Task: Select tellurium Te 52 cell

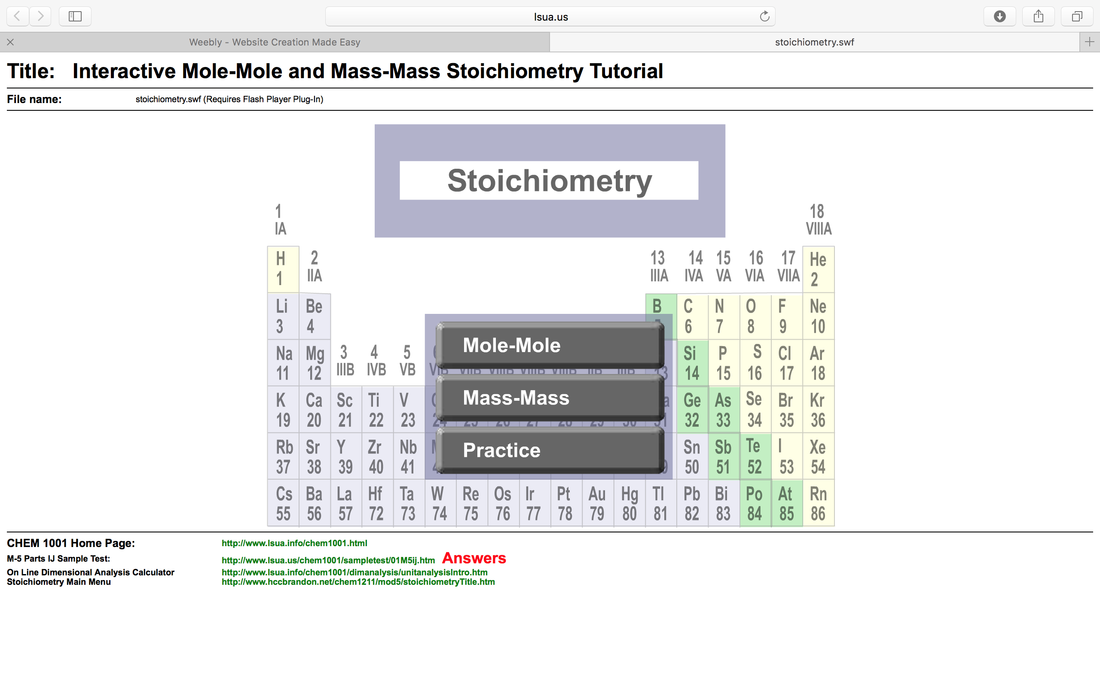Action: click(755, 456)
